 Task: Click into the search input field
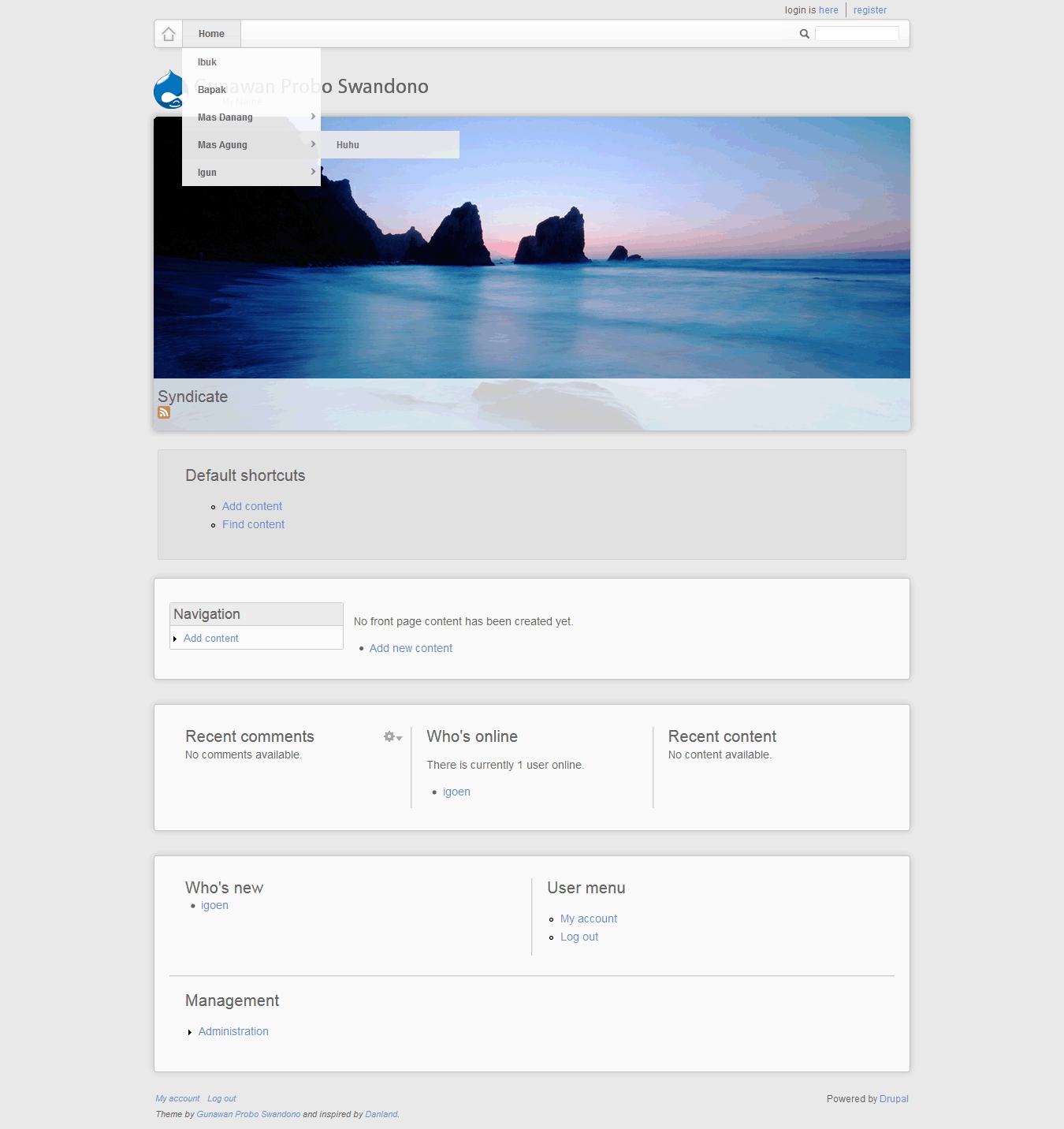[857, 33]
